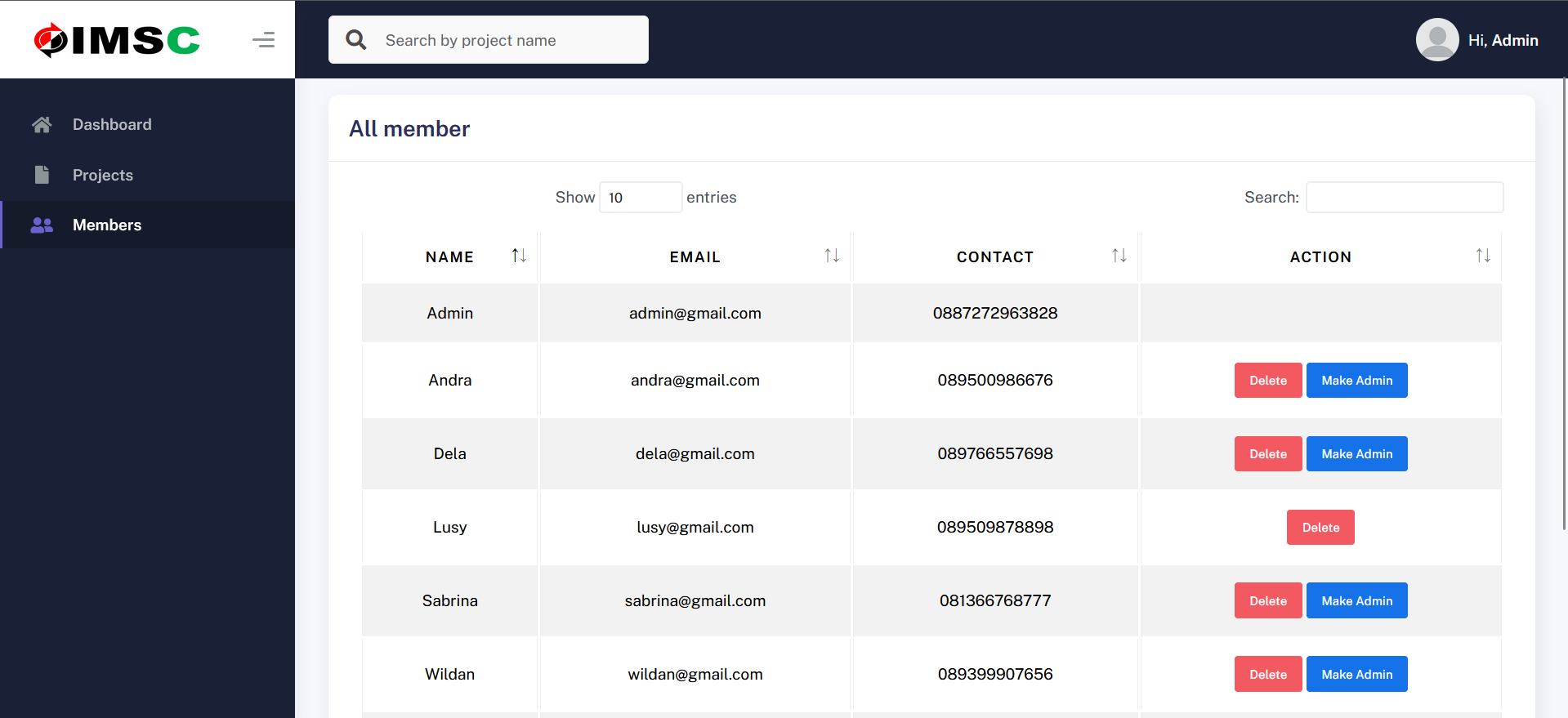Viewport: 1568px width, 718px height.
Task: Focus the table Search input field
Action: 1404,198
